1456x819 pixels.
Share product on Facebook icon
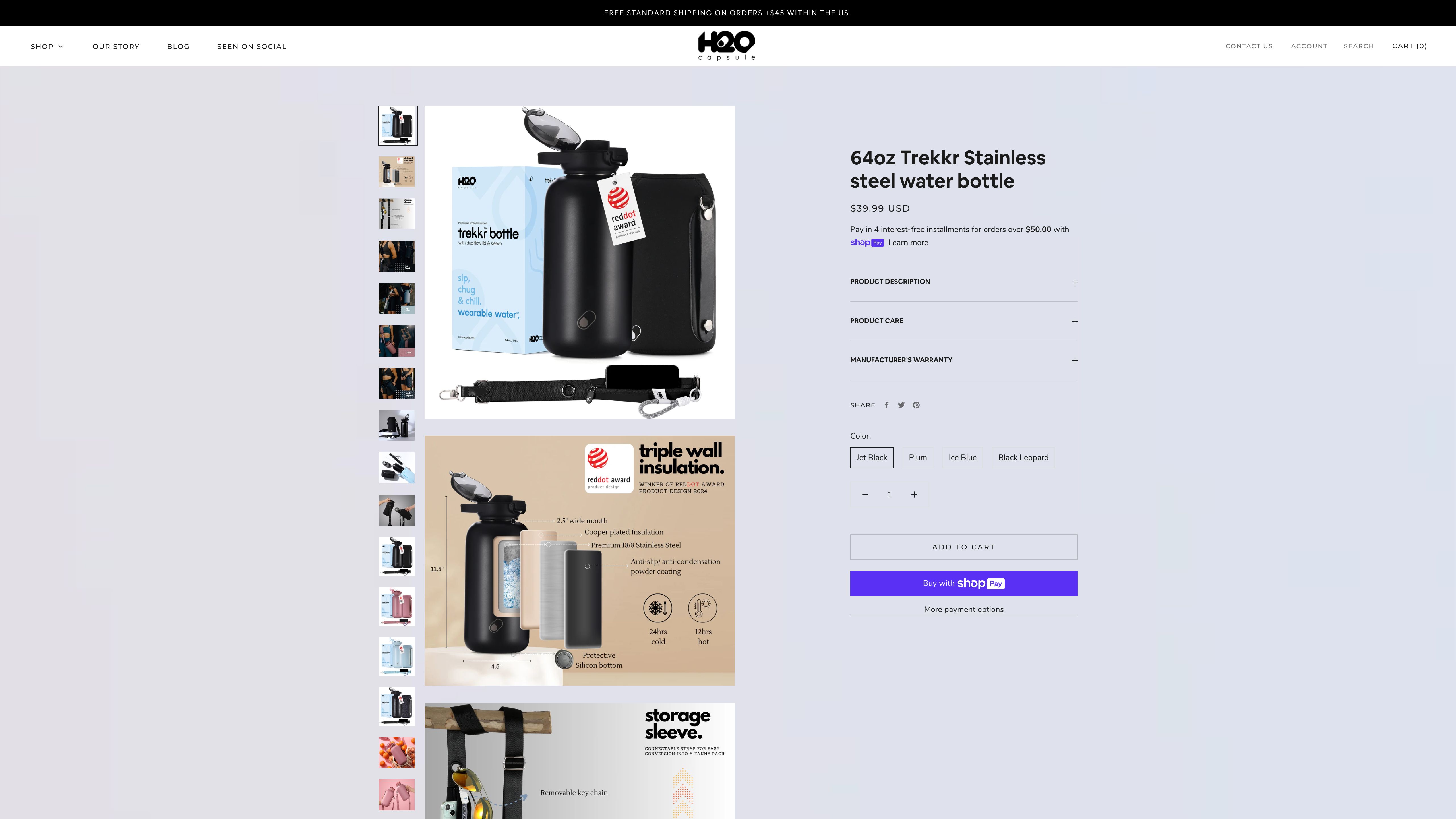887,405
